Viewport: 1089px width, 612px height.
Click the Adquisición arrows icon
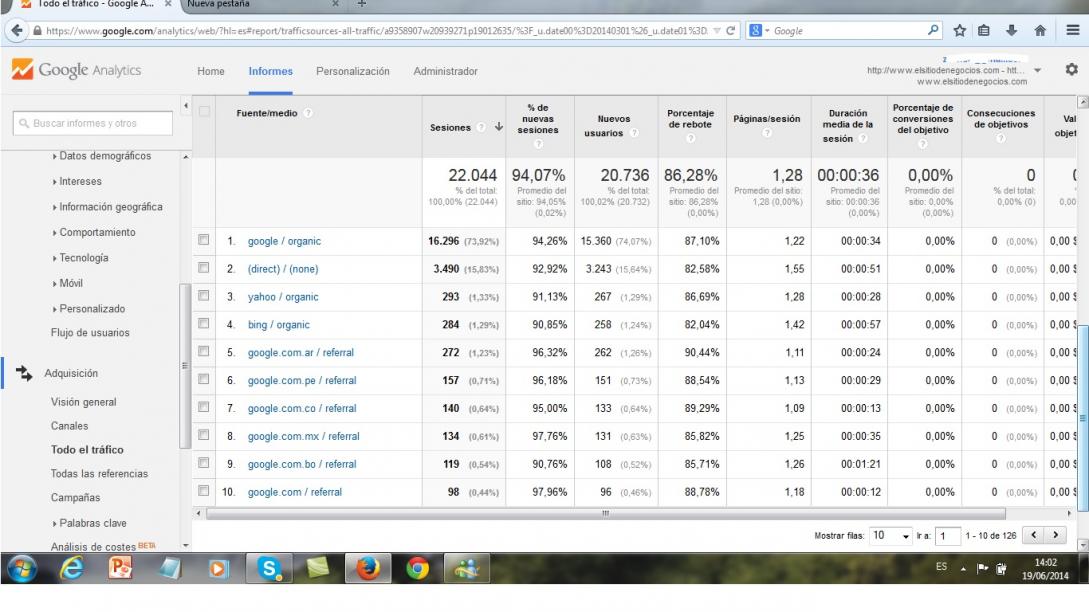(x=24, y=374)
